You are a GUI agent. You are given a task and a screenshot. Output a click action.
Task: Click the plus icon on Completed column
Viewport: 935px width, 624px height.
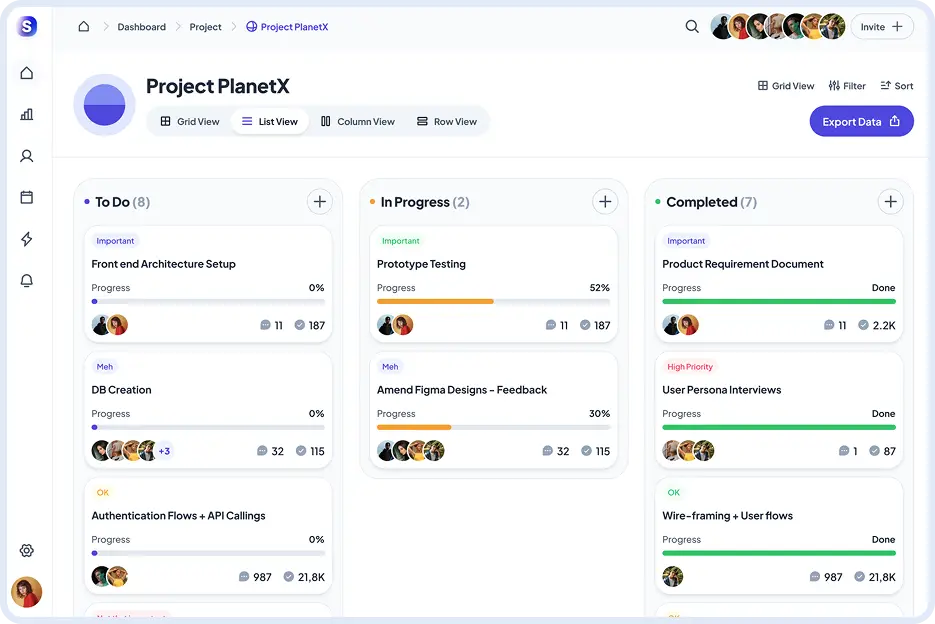[x=890, y=201]
